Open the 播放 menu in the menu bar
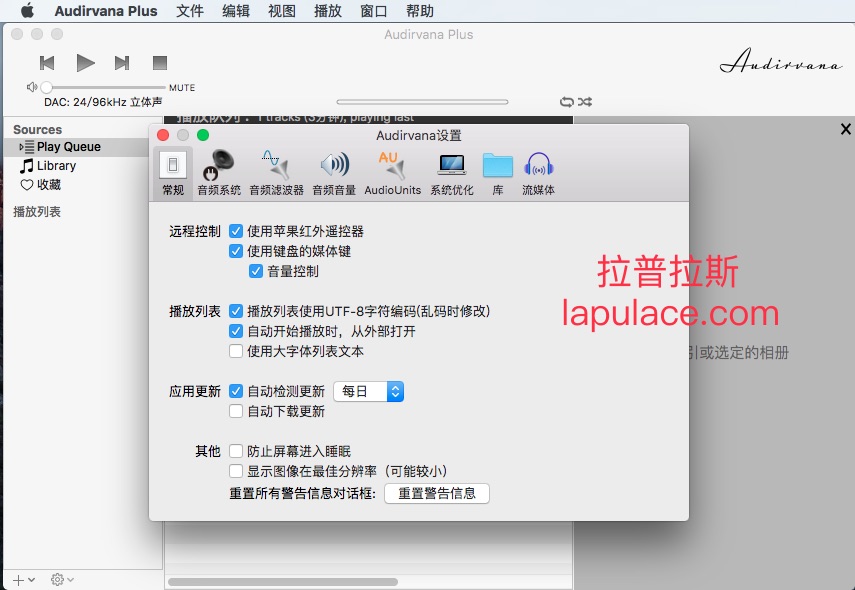This screenshot has height=590, width=855. pyautogui.click(x=328, y=11)
